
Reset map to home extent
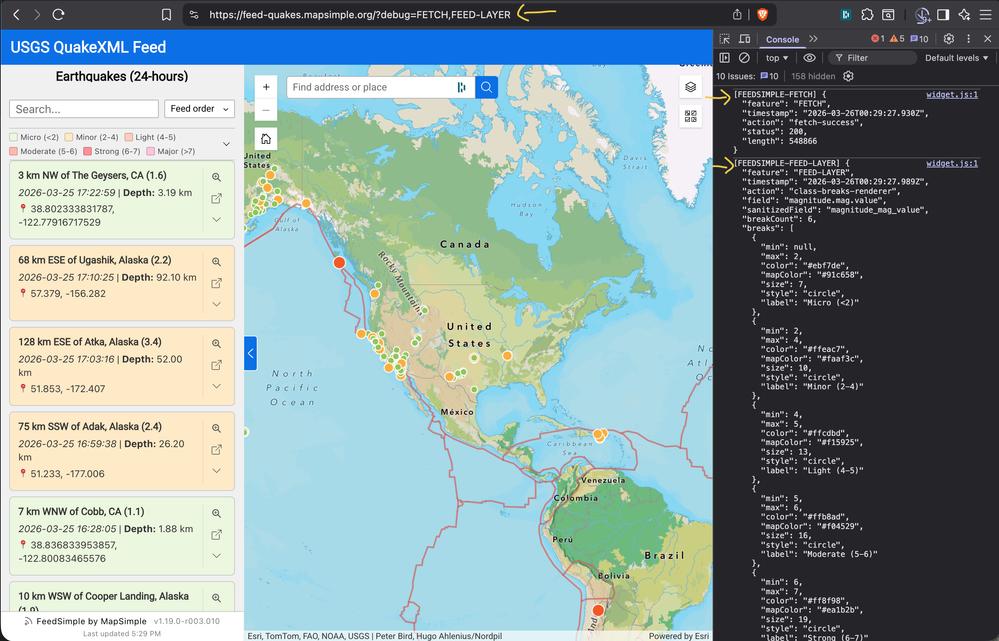coord(266,138)
